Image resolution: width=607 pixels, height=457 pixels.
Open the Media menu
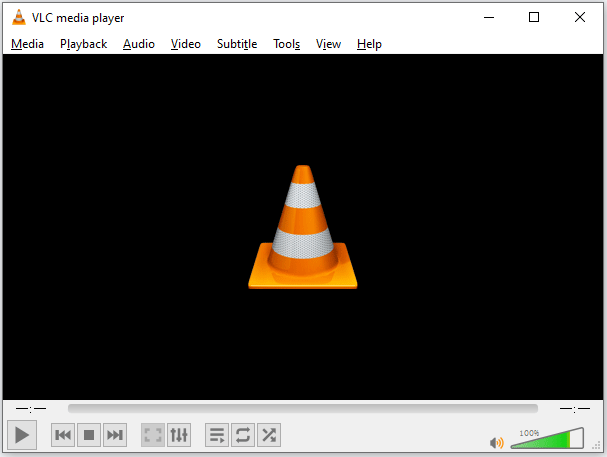pos(27,44)
